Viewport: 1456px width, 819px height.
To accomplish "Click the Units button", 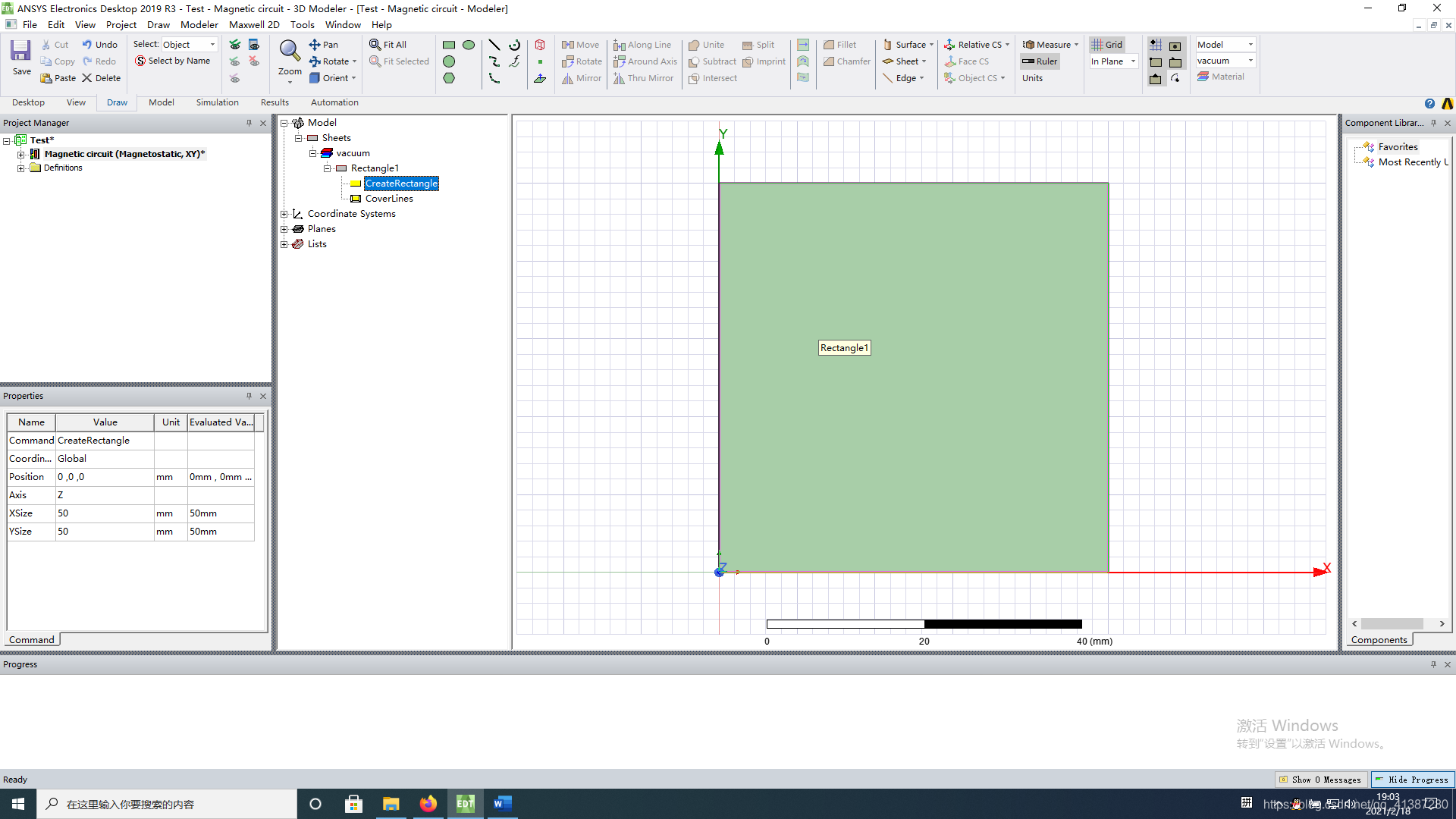I will pyautogui.click(x=1032, y=78).
